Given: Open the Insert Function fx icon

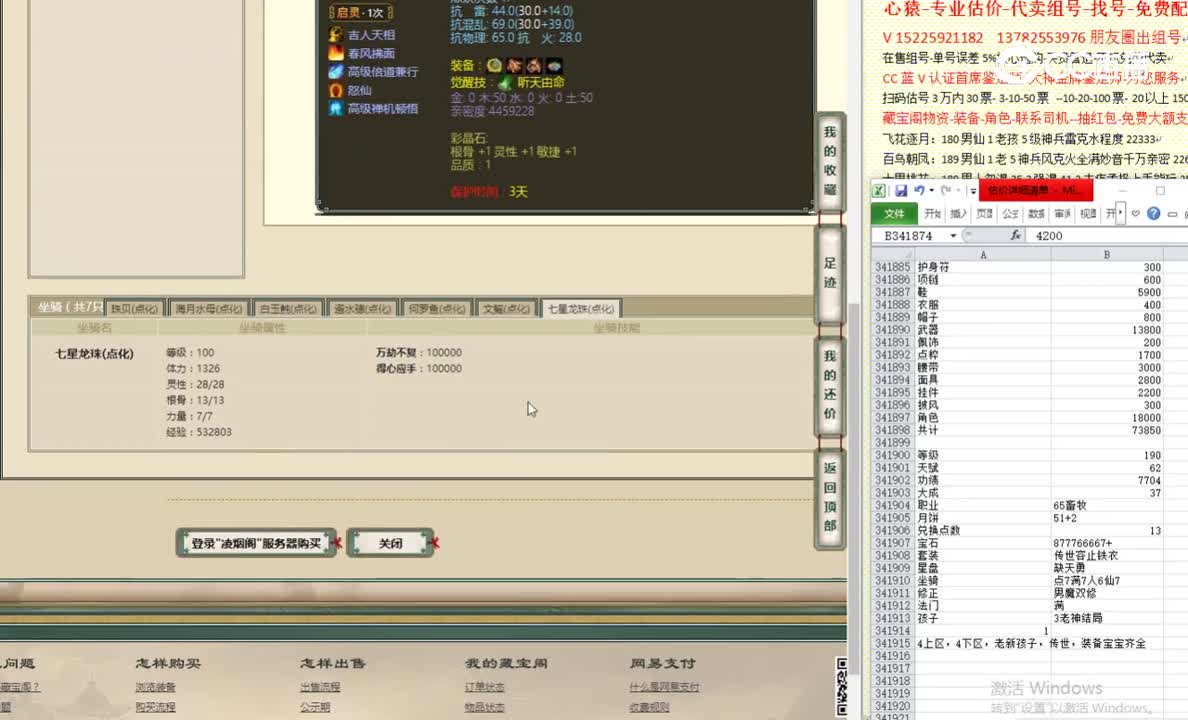Looking at the screenshot, I should [x=1015, y=235].
